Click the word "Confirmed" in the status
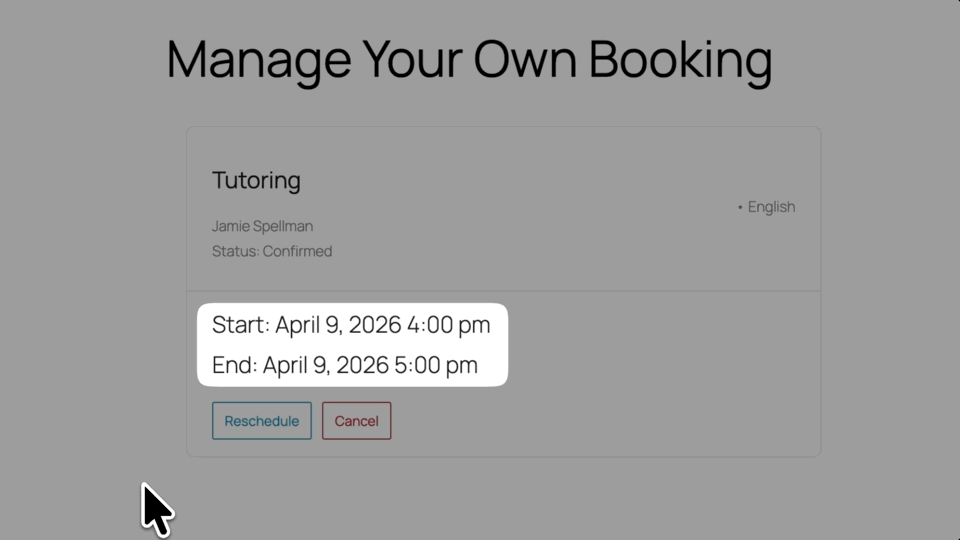 (297, 251)
